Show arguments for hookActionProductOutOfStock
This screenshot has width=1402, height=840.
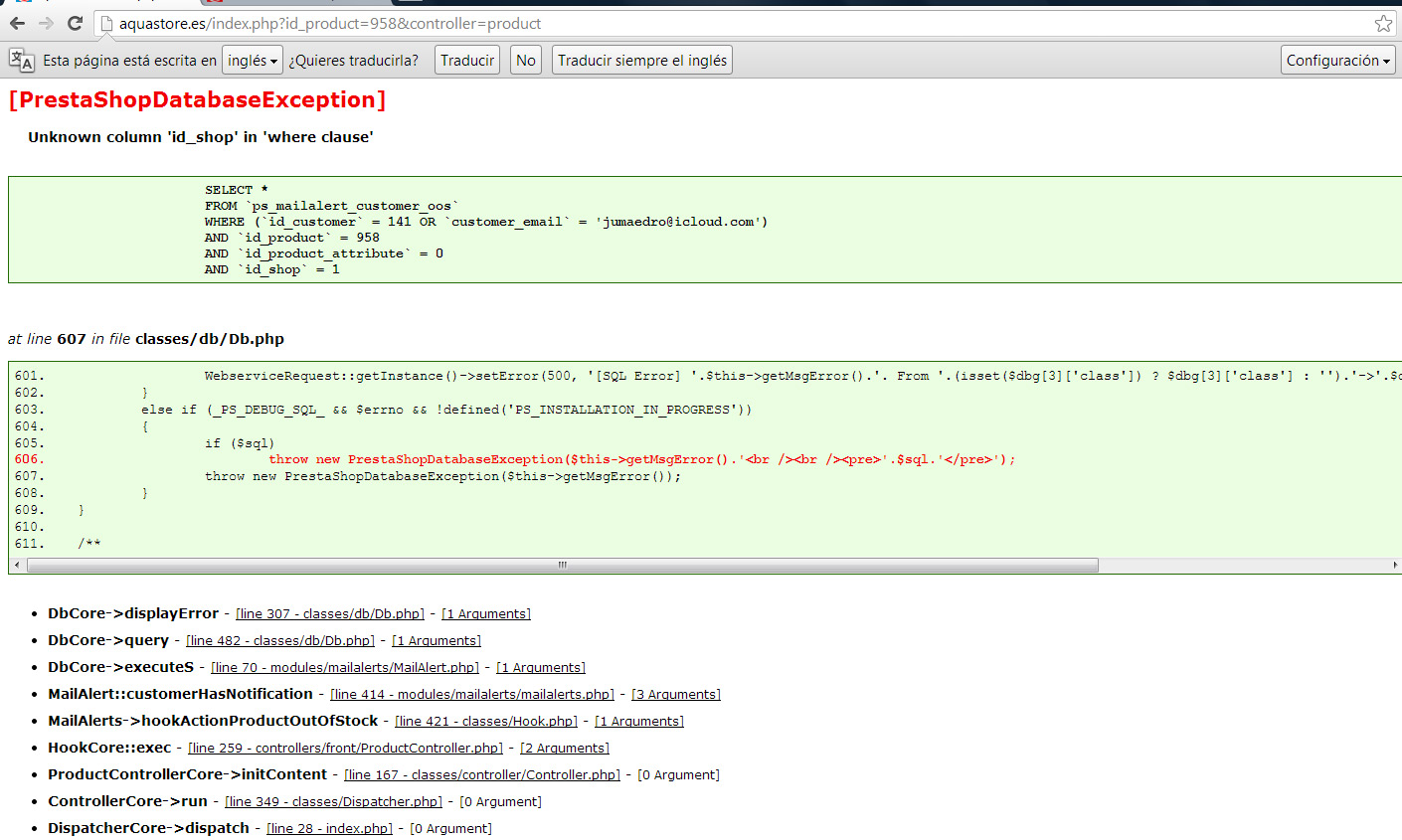point(639,722)
